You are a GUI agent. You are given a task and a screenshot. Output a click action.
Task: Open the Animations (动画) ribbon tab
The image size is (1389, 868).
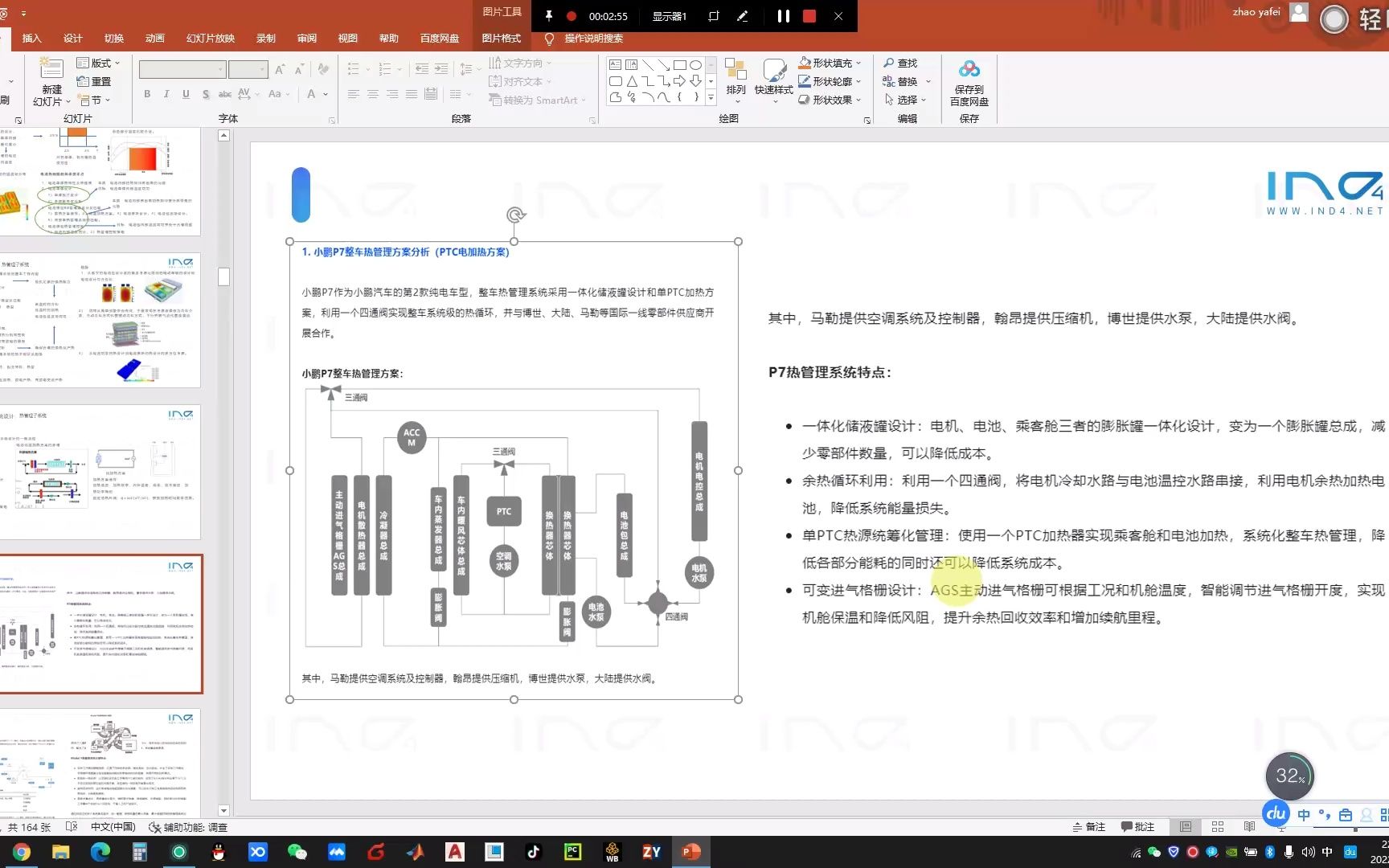[x=155, y=39]
